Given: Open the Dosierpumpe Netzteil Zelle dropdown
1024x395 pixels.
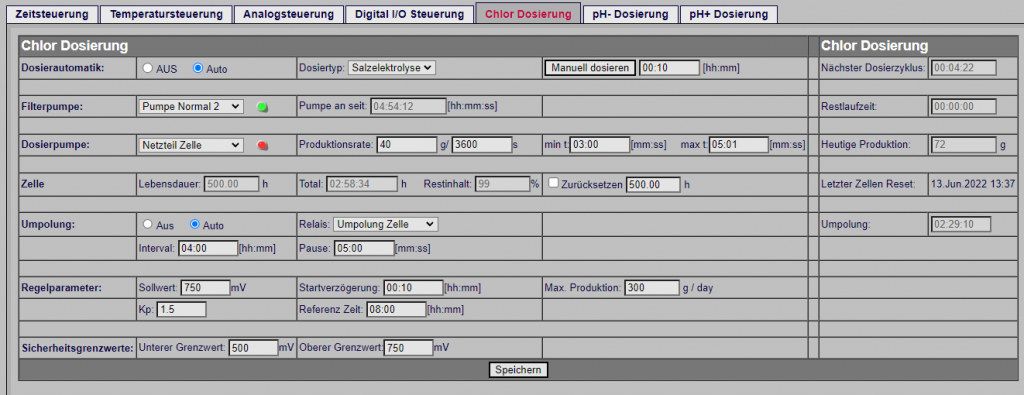Looking at the screenshot, I should 191,145.
